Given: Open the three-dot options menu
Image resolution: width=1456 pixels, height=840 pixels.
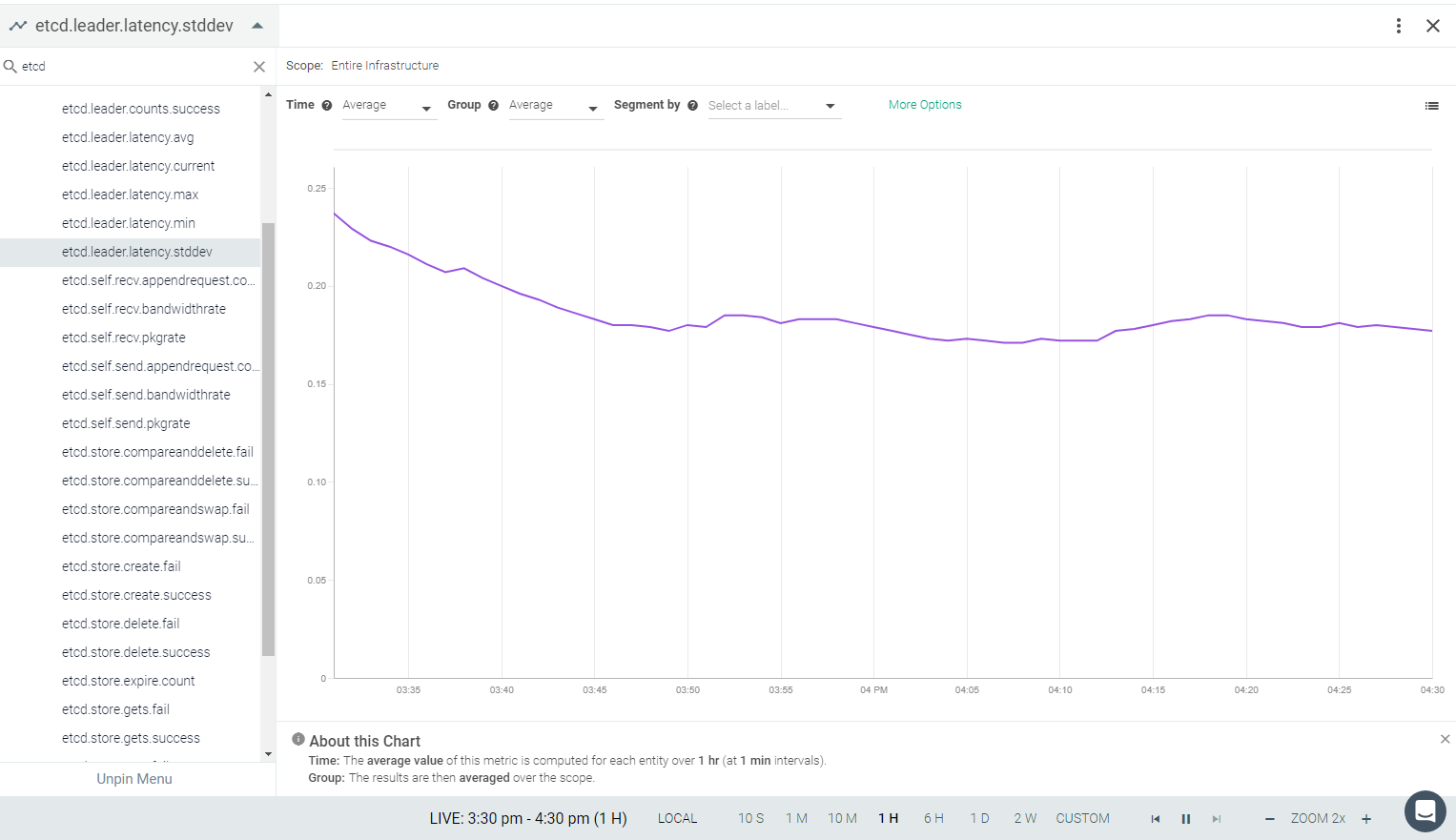Looking at the screenshot, I should (x=1399, y=26).
